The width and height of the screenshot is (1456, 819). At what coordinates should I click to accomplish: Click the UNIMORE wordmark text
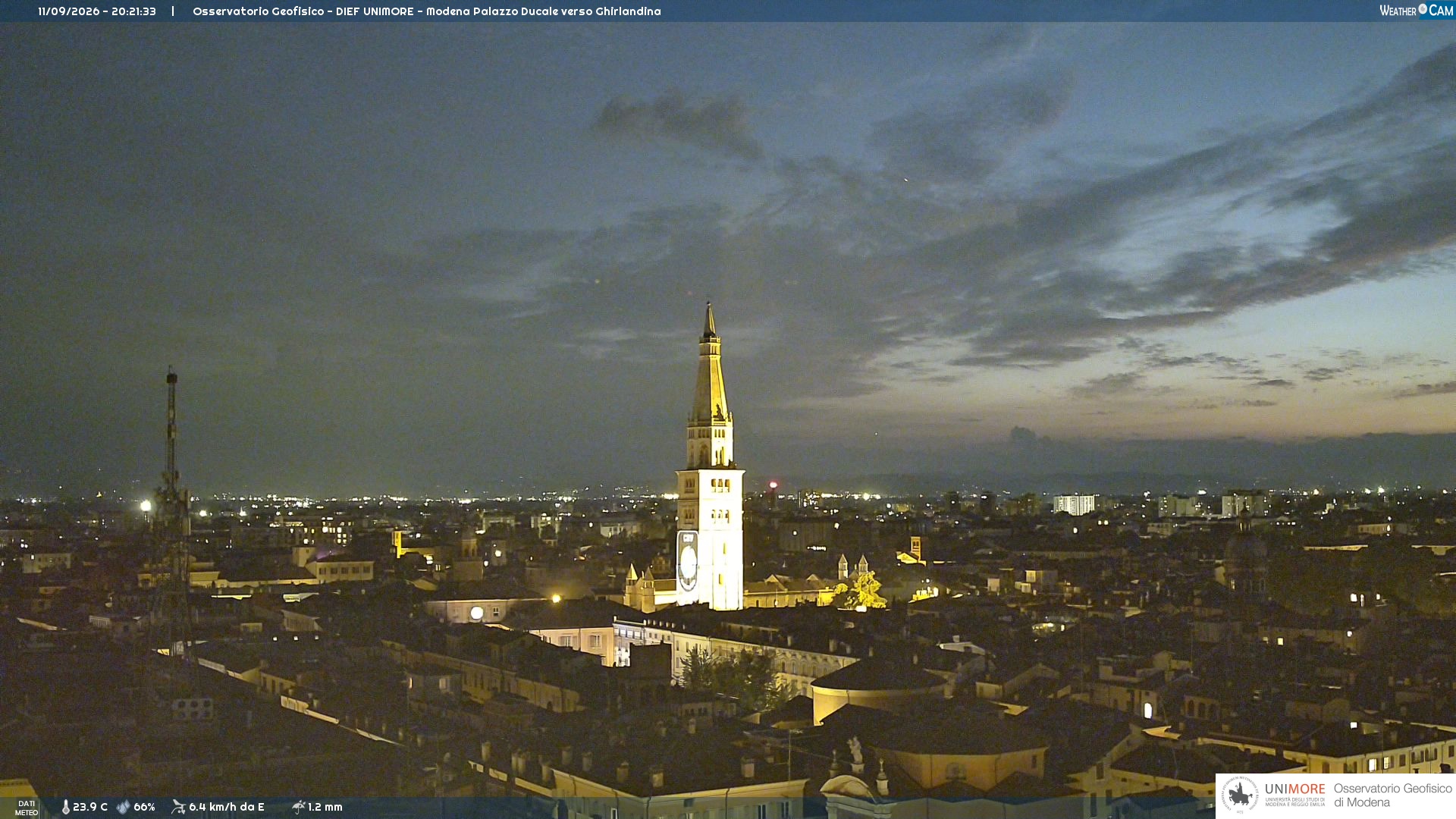(1295, 789)
